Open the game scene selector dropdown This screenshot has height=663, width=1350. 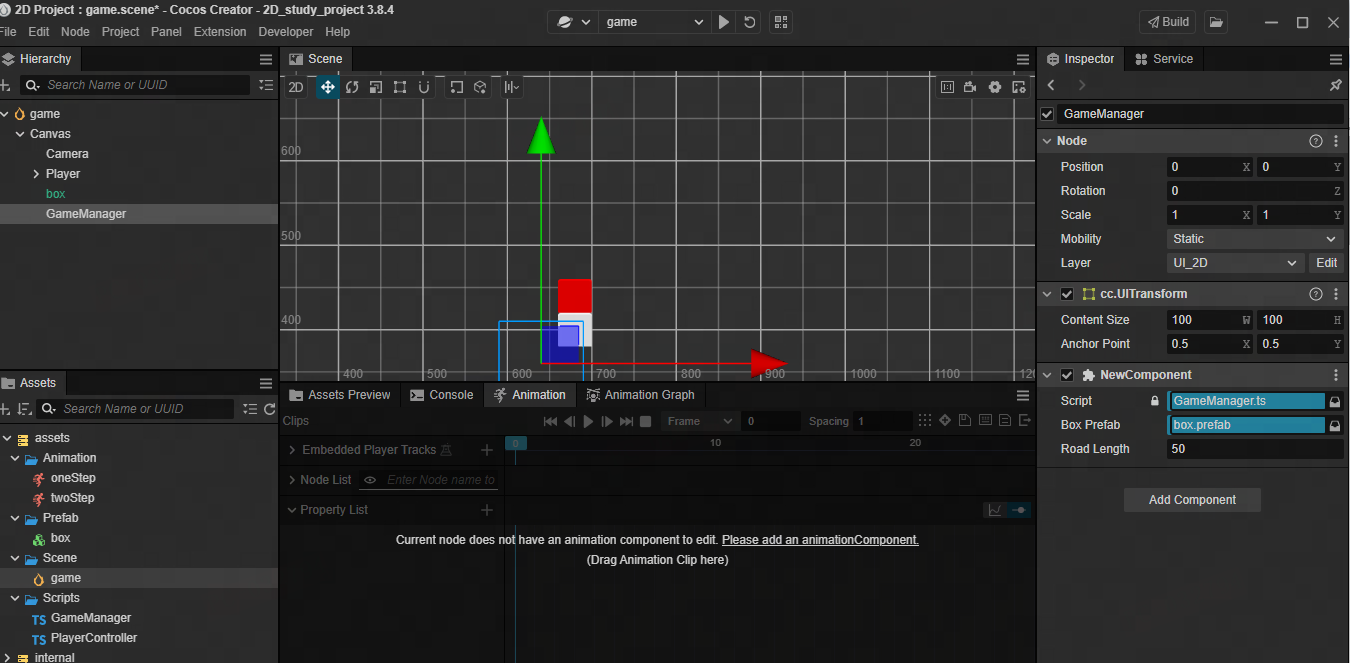[654, 22]
